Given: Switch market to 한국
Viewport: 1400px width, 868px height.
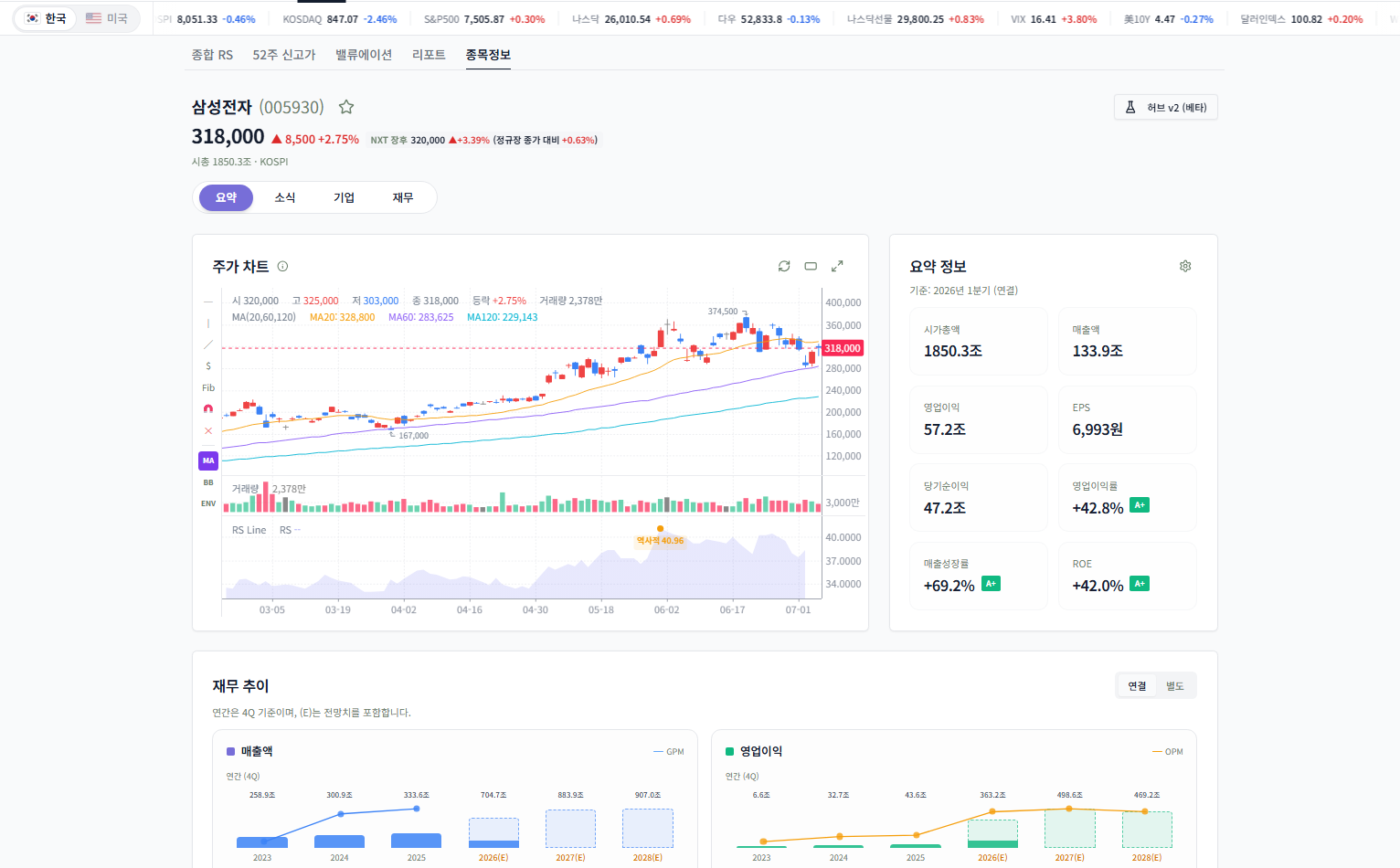Looking at the screenshot, I should pos(46,18).
